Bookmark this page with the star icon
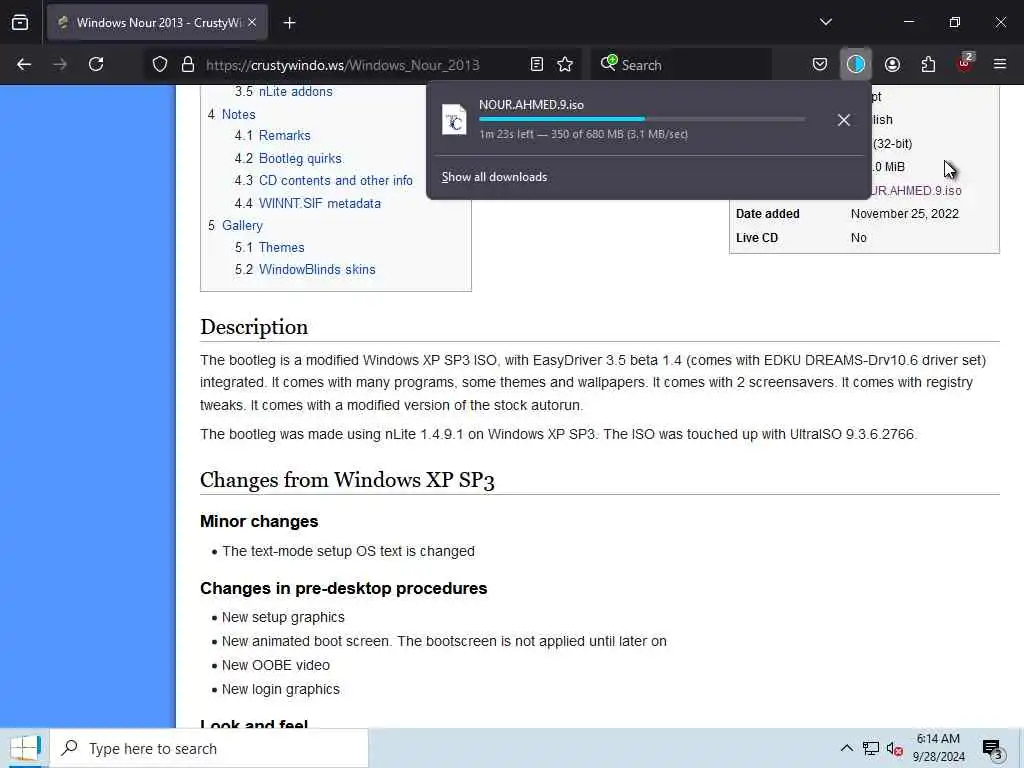Screen dimensions: 1024x768 565,64
